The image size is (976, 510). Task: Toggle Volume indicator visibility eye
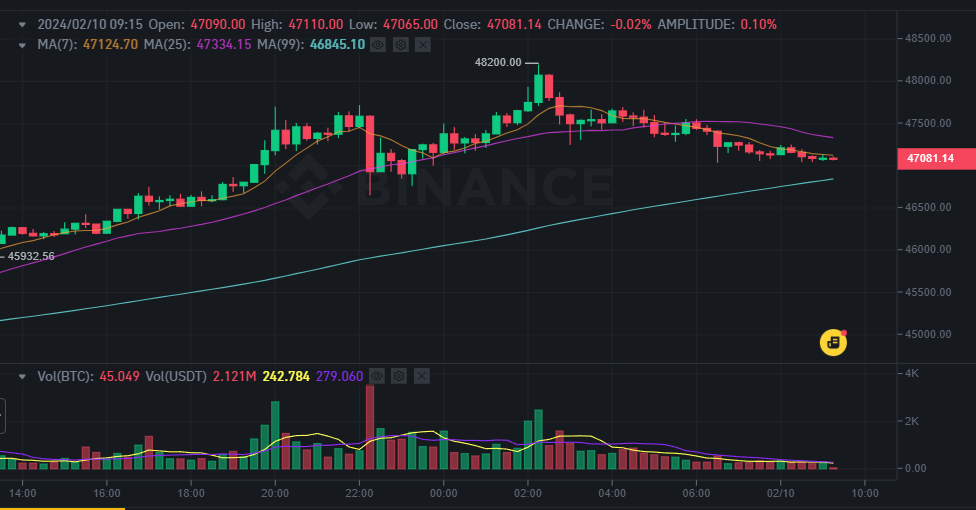[377, 376]
